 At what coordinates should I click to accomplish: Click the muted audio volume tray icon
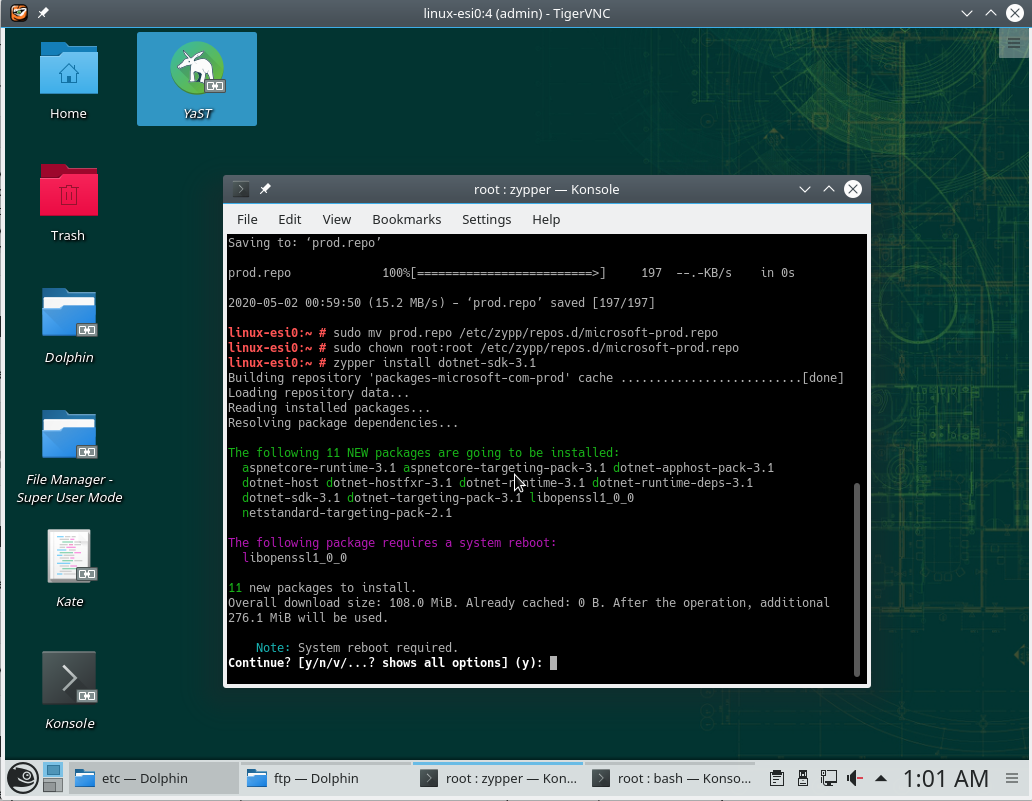[x=855, y=779]
